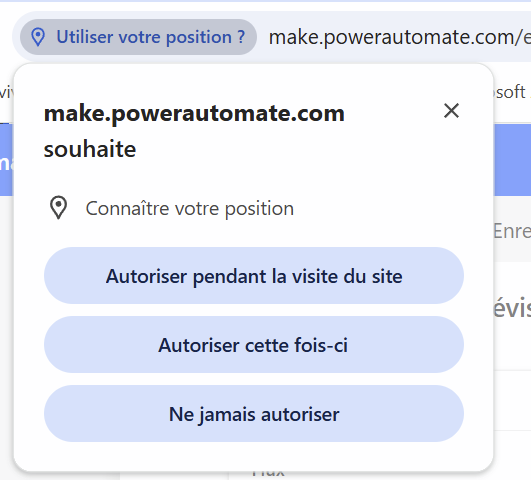The image size is (531, 480).
Task: Click the blue banner strip left of the popup
Action: tap(6, 160)
